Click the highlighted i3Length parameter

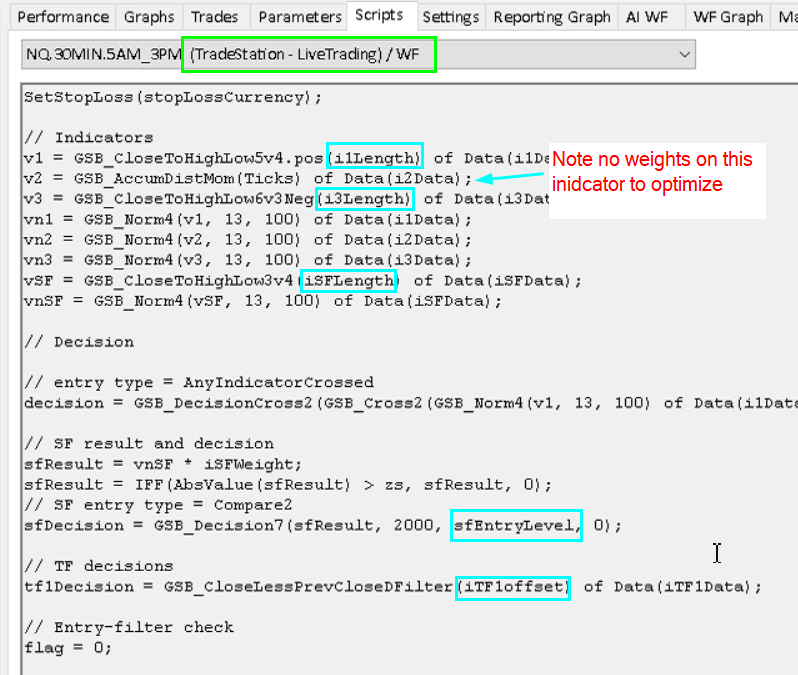tap(363, 198)
